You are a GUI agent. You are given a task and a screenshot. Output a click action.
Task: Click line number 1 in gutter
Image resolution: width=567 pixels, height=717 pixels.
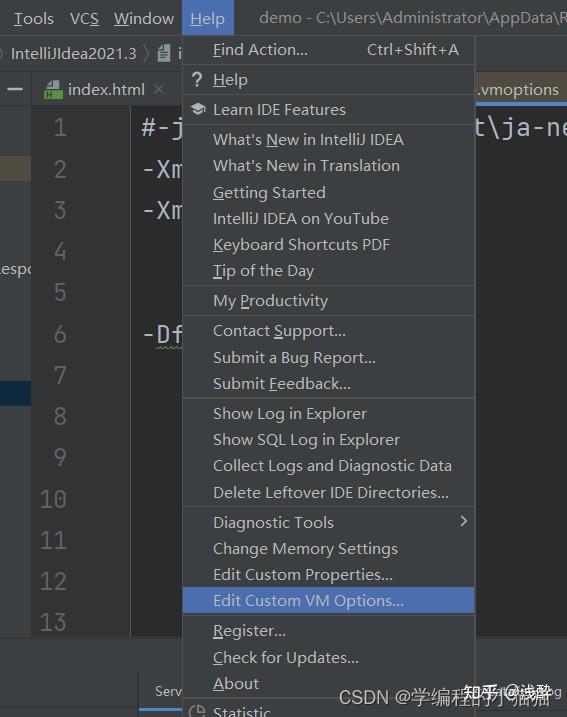click(x=59, y=127)
